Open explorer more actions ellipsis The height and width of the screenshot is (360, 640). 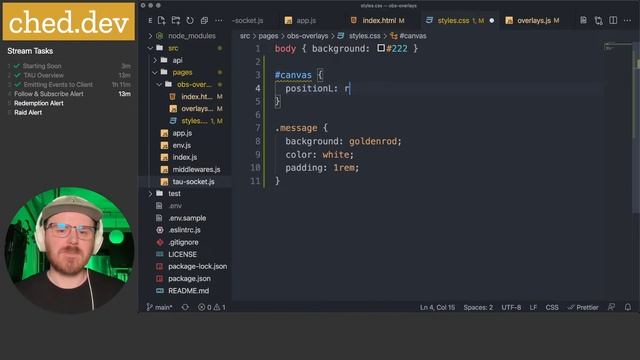point(219,20)
